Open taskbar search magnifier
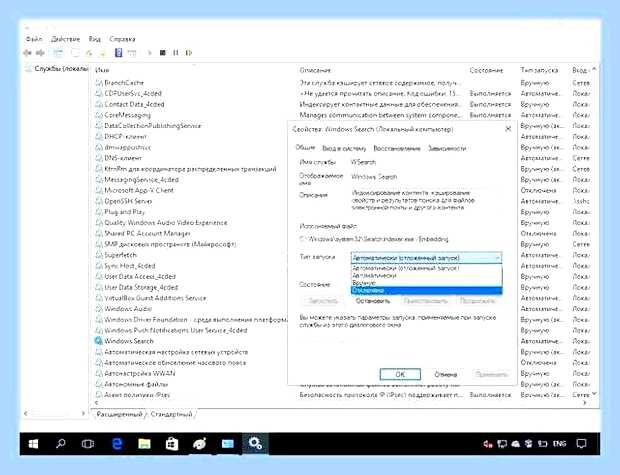This screenshot has height=475, width=620. point(60,444)
